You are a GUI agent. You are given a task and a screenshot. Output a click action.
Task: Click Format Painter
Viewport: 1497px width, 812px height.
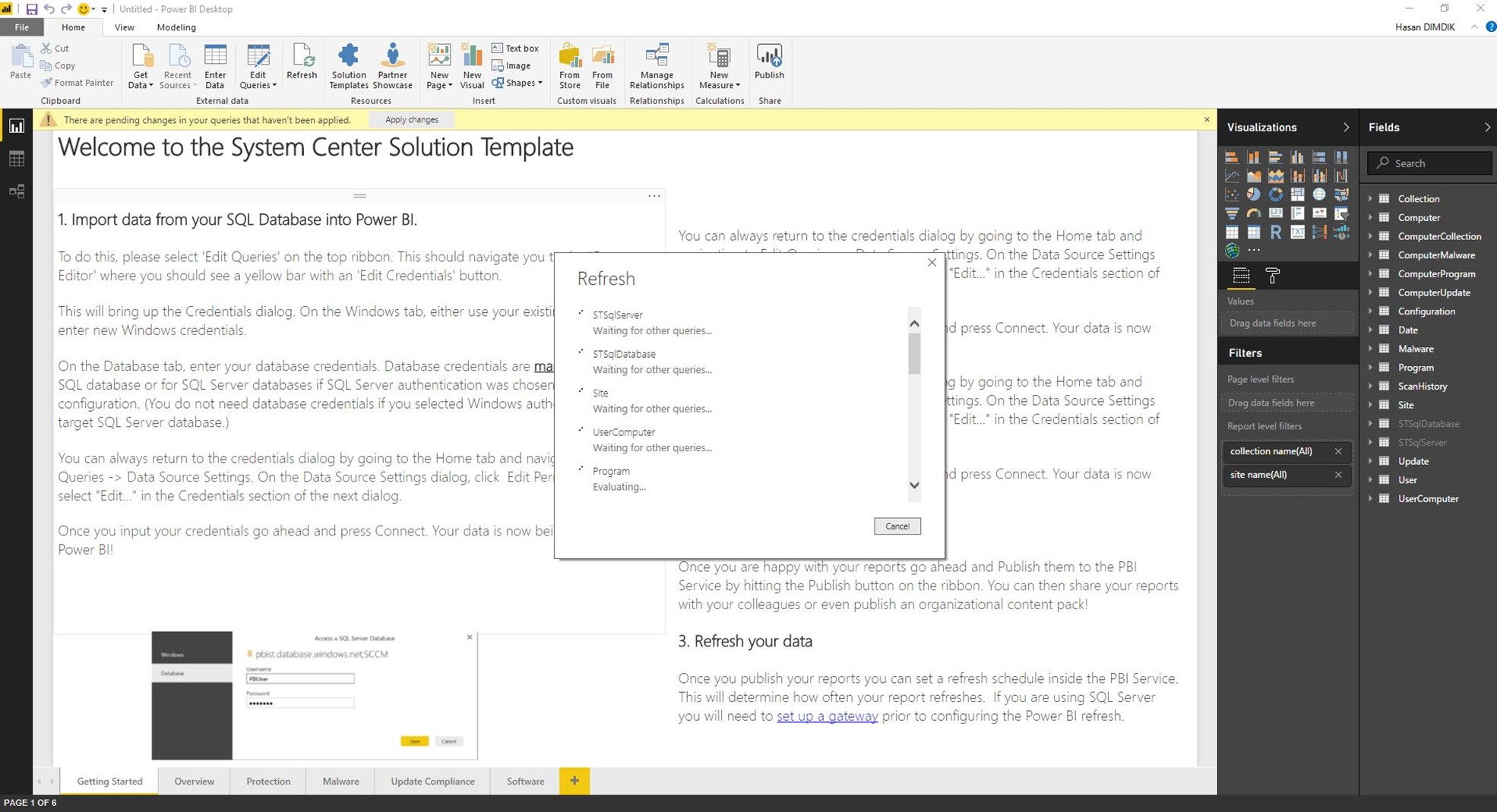coord(77,83)
